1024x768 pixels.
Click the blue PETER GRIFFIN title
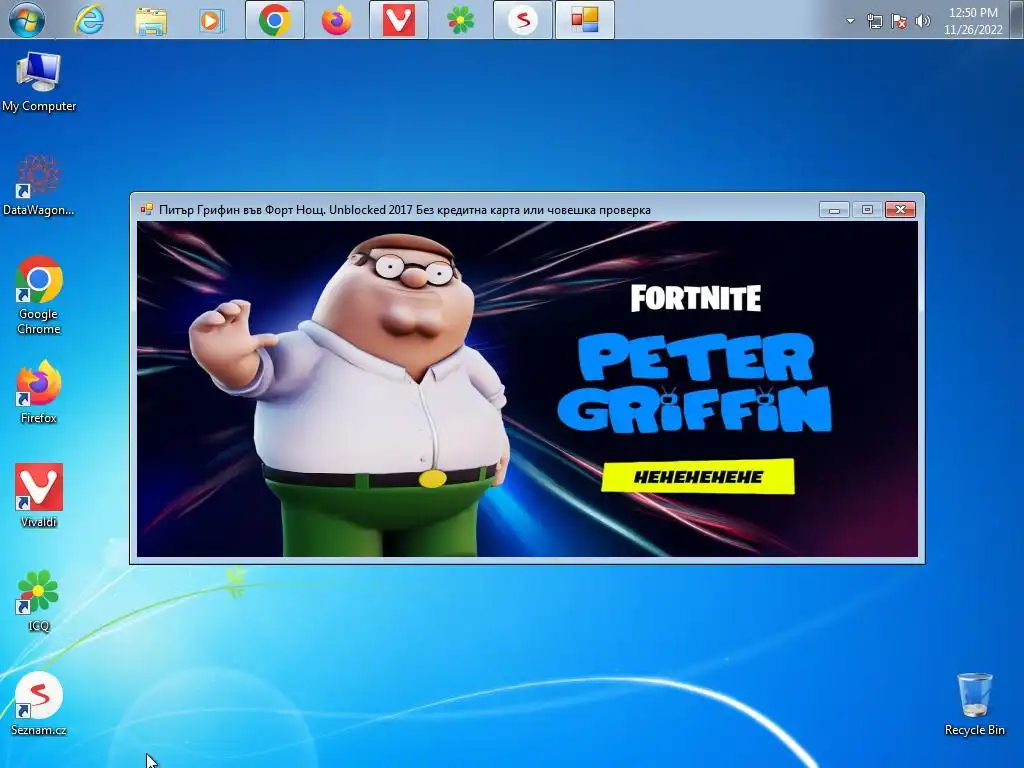tap(695, 383)
